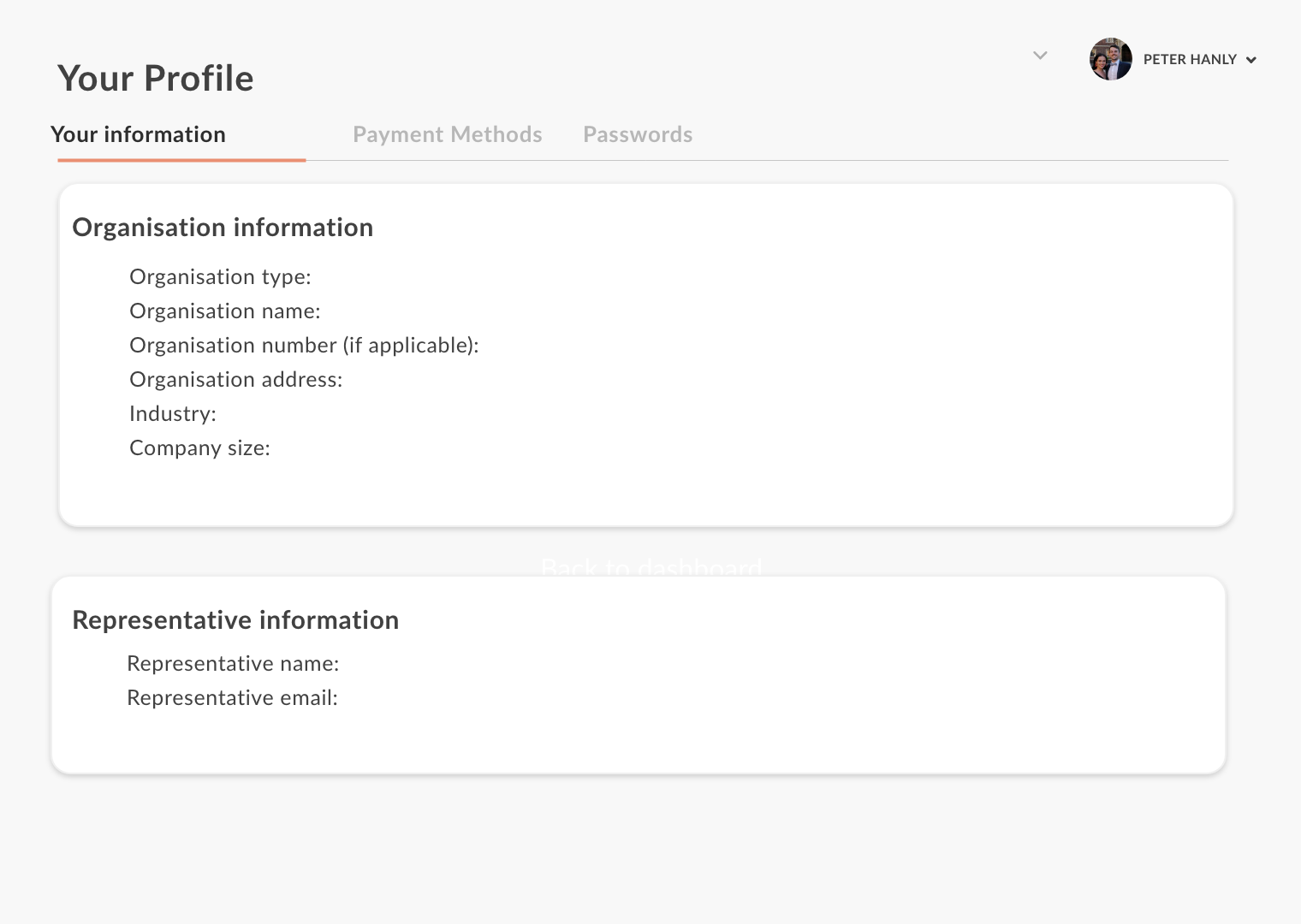Select the Organisation information heading
Image resolution: width=1301 pixels, height=924 pixels.
pos(223,228)
